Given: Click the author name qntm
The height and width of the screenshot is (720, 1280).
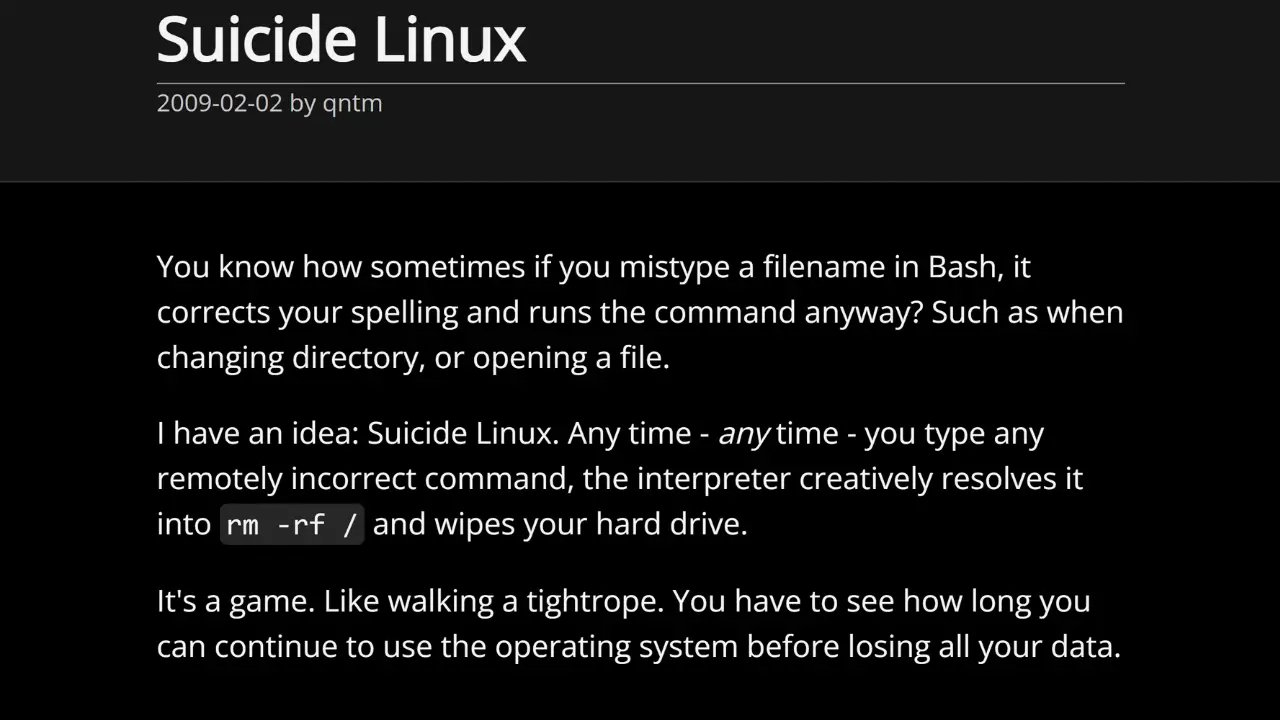Looking at the screenshot, I should 352,103.
